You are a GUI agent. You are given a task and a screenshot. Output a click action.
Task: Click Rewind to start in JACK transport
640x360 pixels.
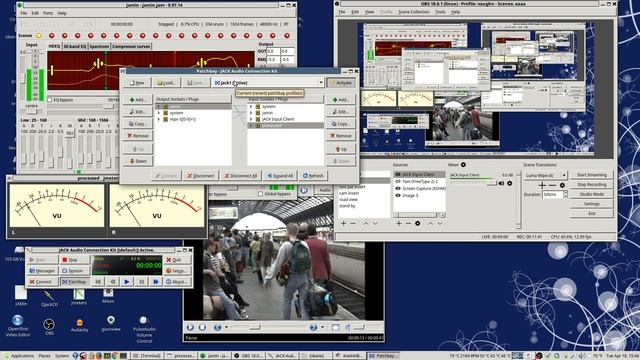98,282
